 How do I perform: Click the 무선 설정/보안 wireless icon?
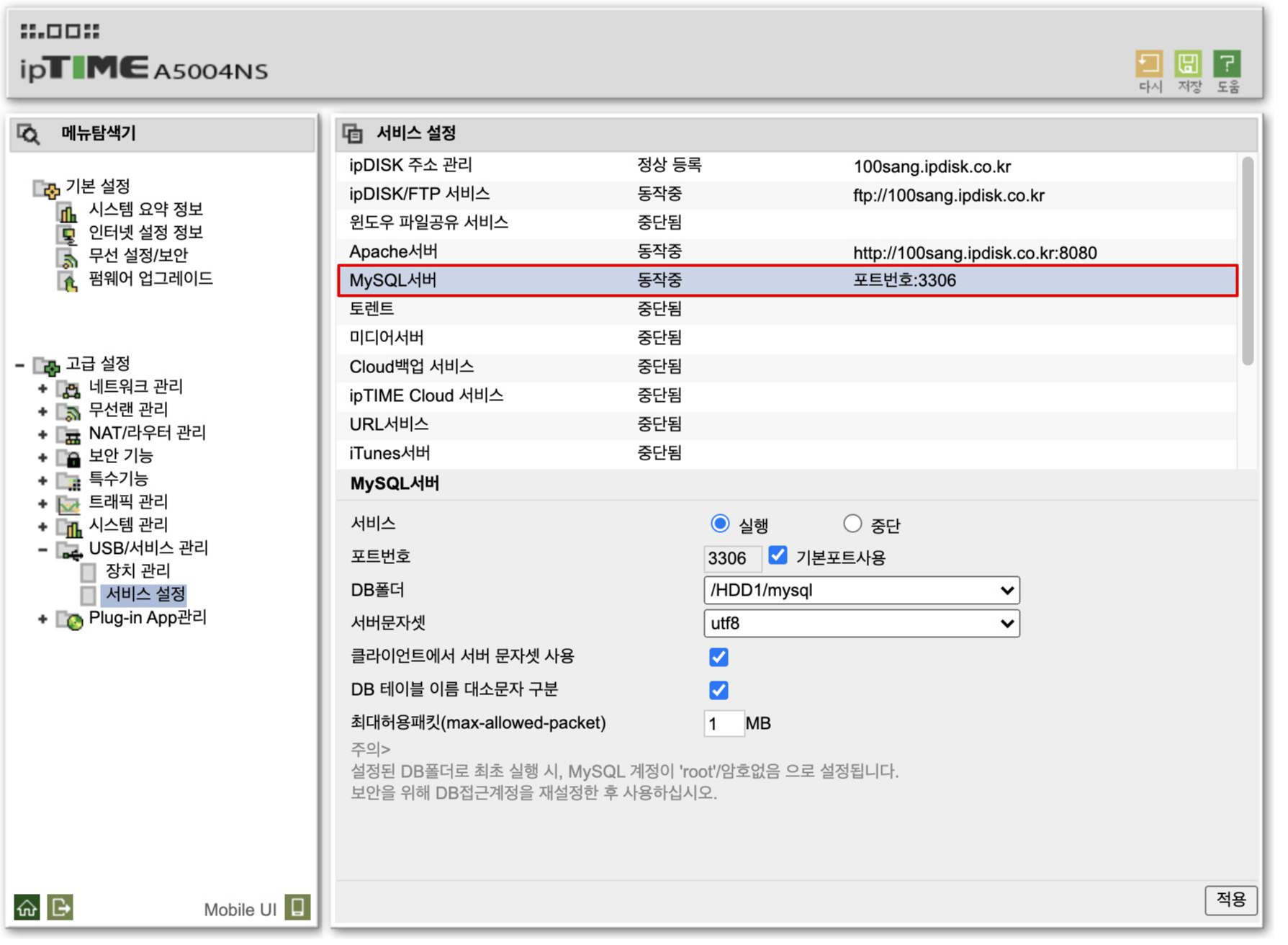point(68,258)
